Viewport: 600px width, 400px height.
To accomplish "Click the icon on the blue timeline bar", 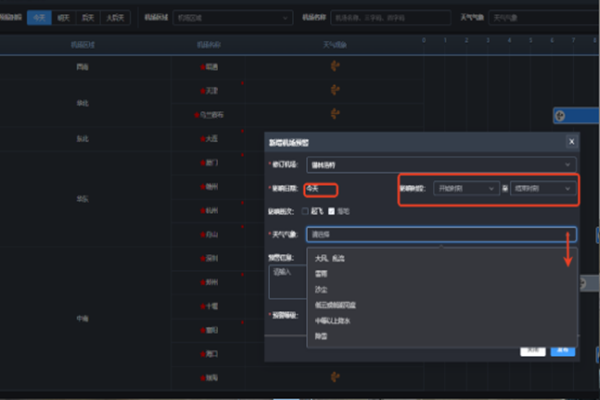I will click(x=560, y=116).
